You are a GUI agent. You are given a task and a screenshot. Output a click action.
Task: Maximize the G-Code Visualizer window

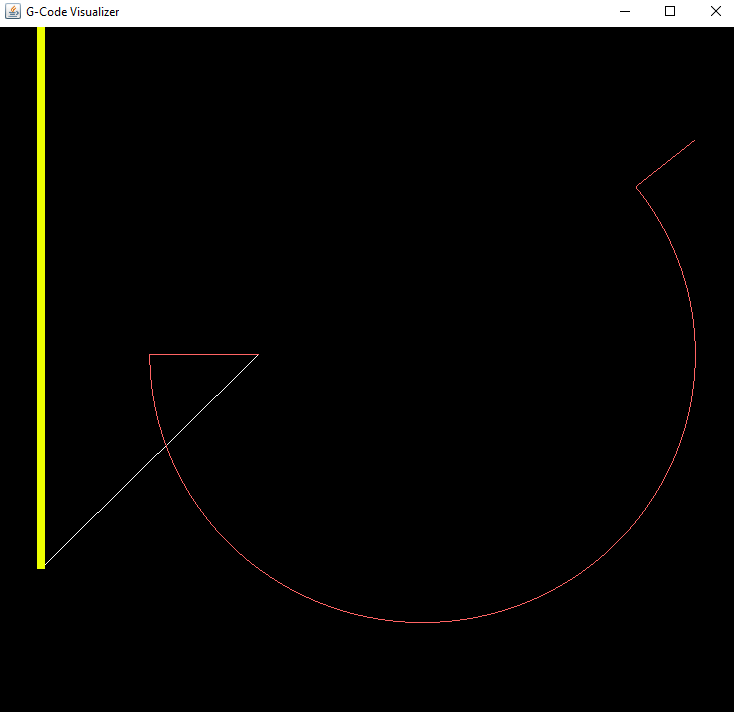coord(670,12)
